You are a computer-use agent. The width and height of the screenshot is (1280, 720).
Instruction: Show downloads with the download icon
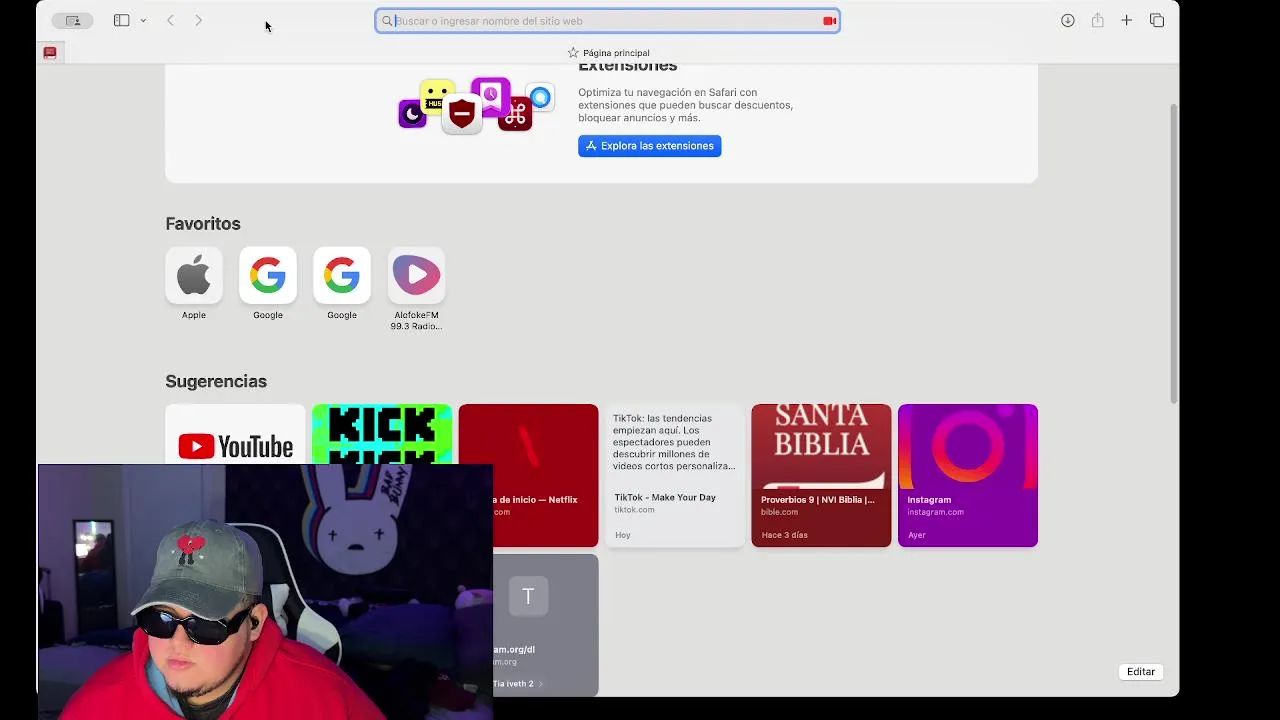(x=1068, y=20)
